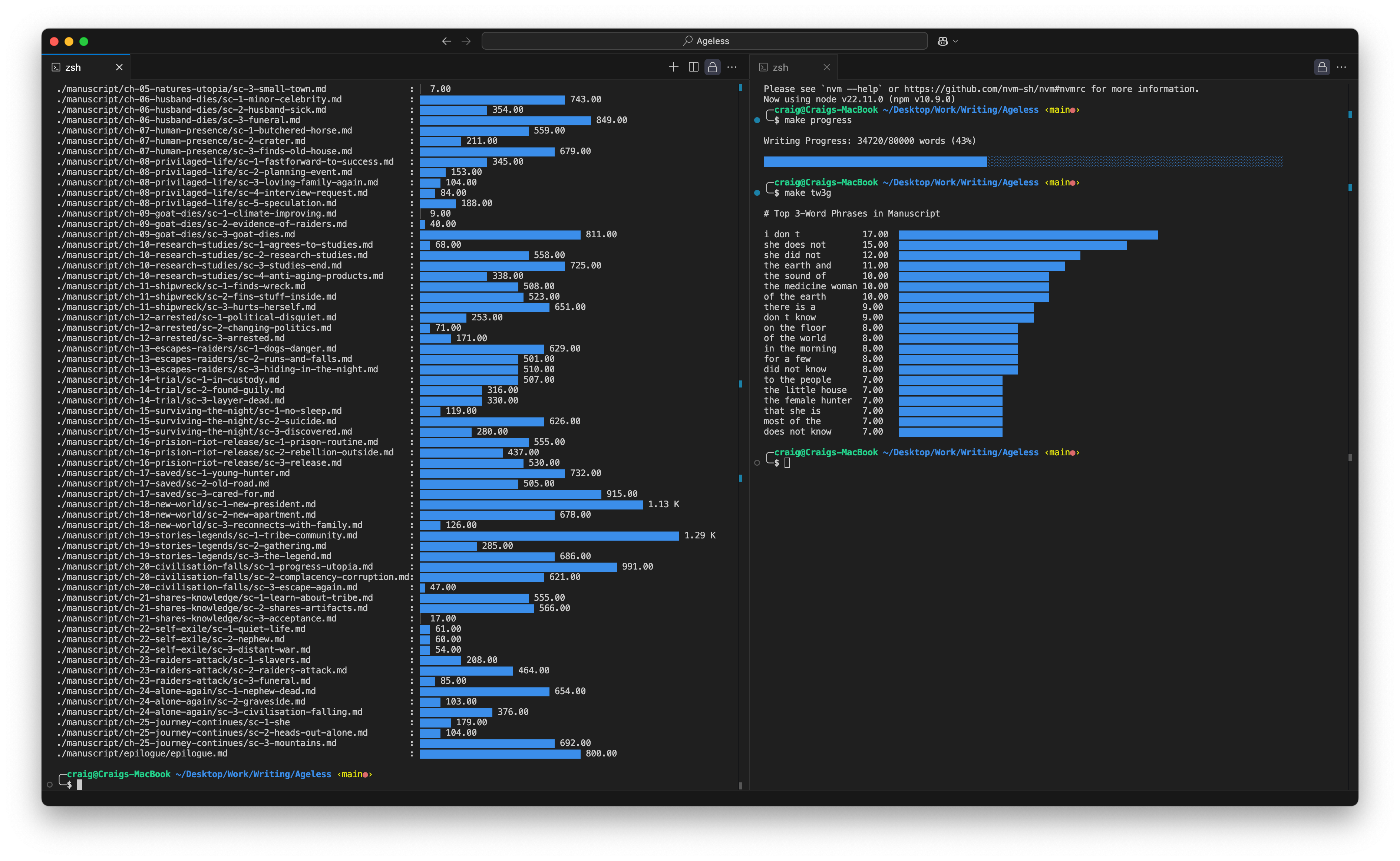Viewport: 1400px width, 861px height.
Task: Toggle the right group lock icon
Action: pos(1322,67)
